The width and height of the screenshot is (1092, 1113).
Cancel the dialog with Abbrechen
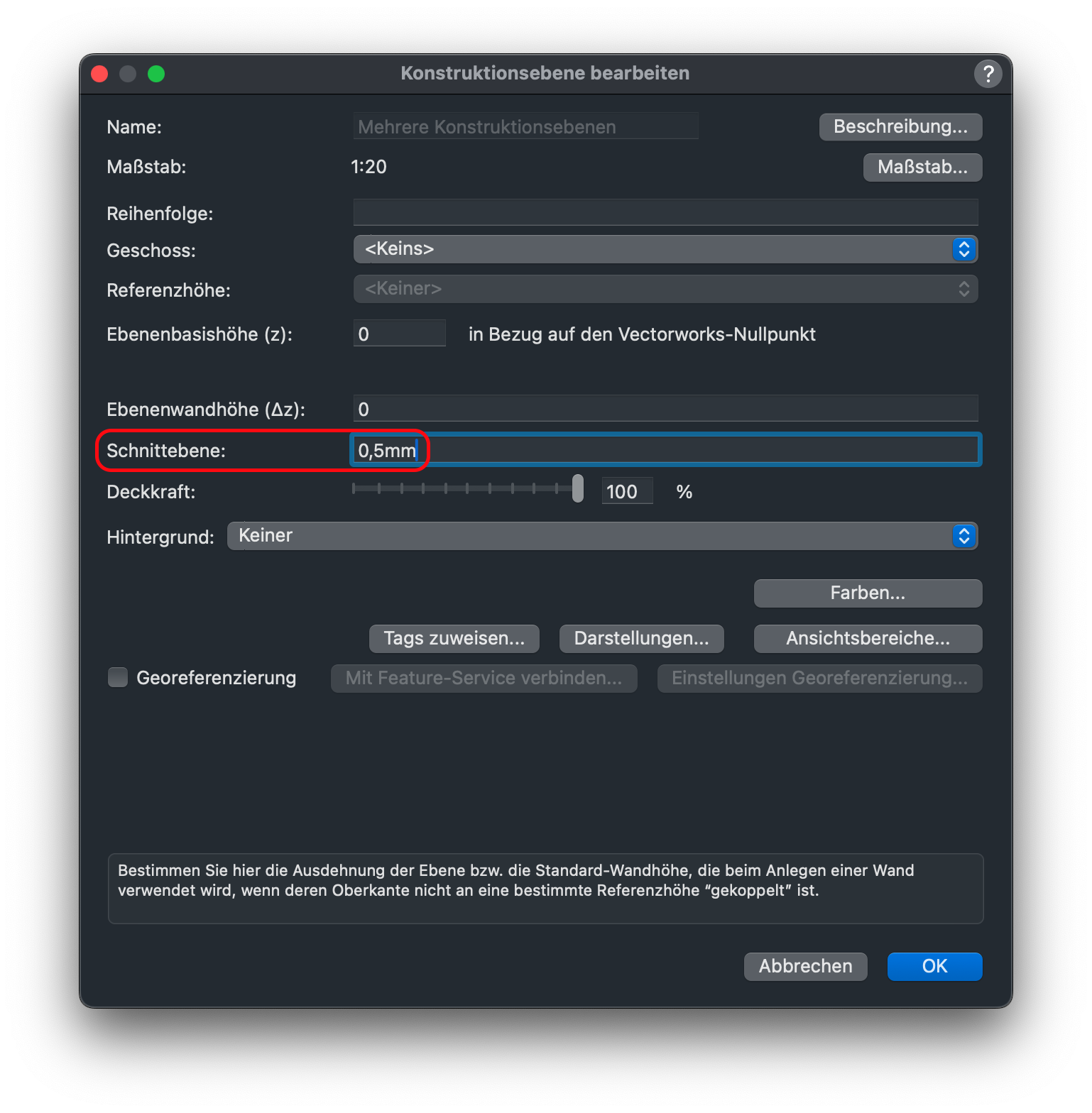coord(805,966)
